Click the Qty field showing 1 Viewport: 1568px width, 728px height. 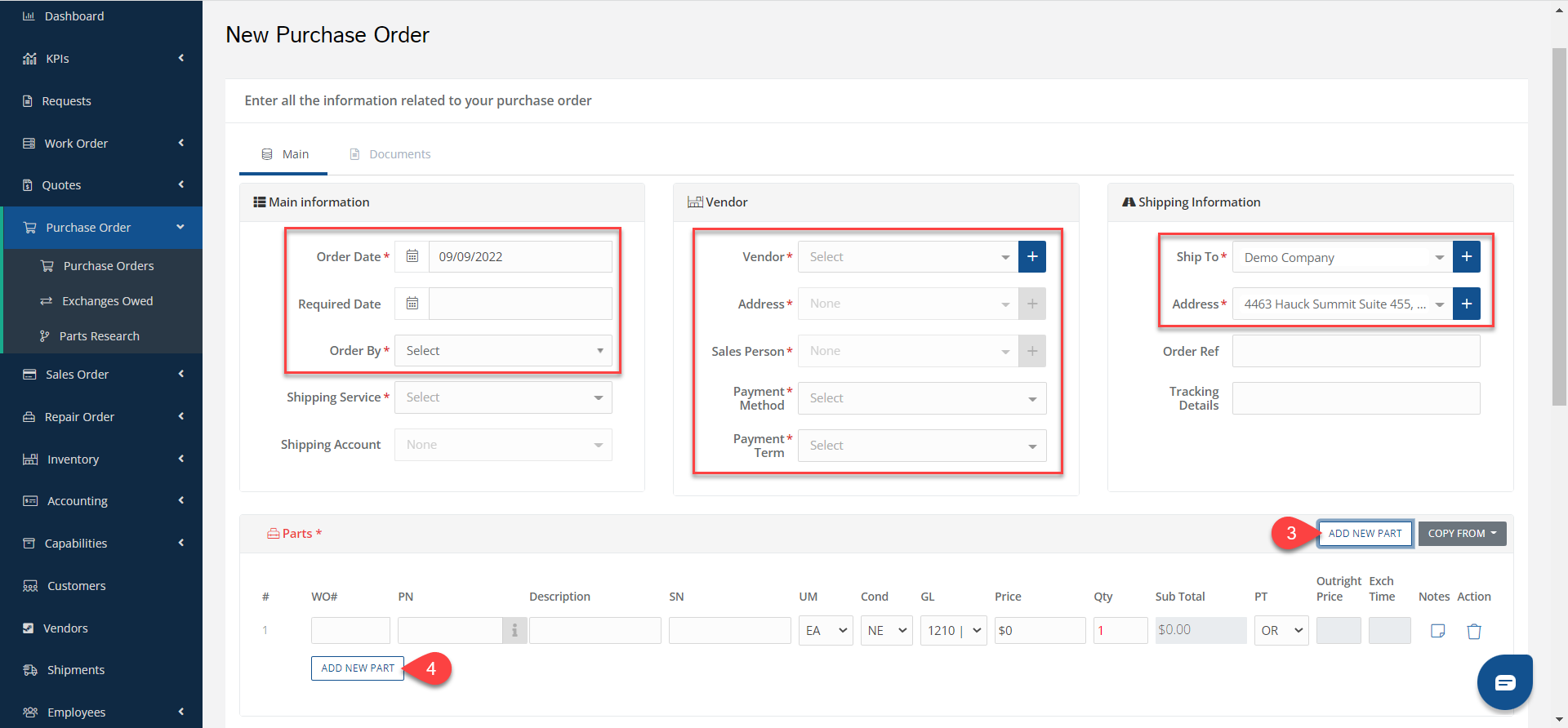tap(1120, 630)
